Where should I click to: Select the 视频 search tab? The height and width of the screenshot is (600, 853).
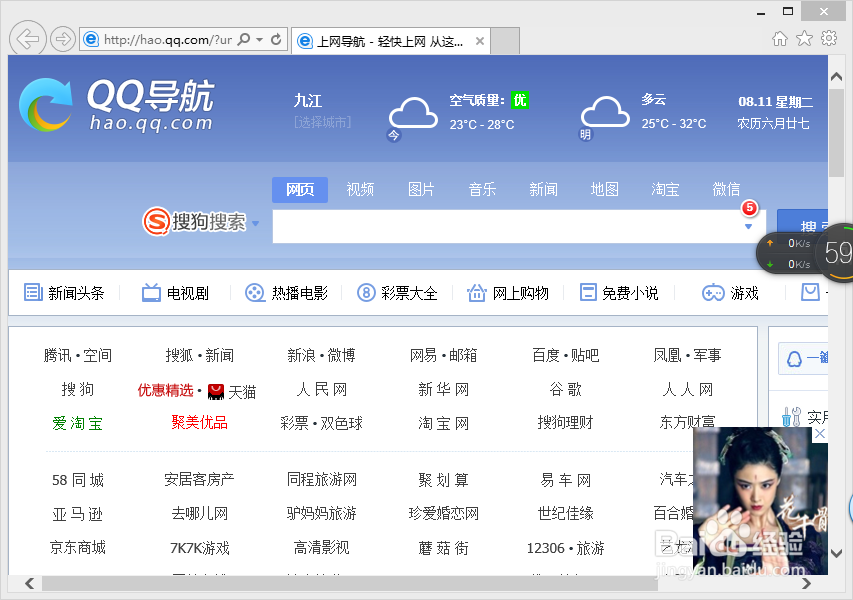point(360,189)
